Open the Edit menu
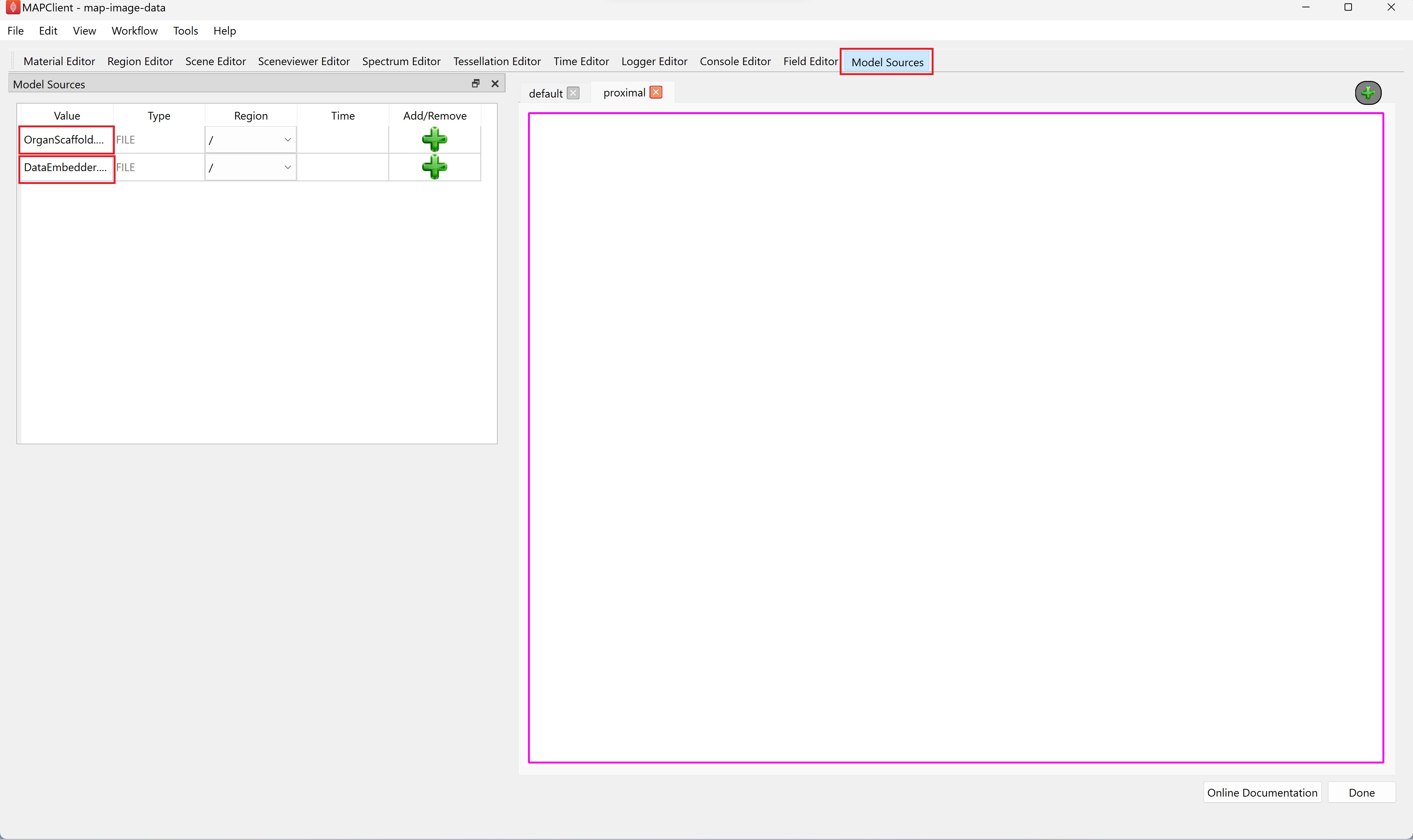 click(x=48, y=31)
